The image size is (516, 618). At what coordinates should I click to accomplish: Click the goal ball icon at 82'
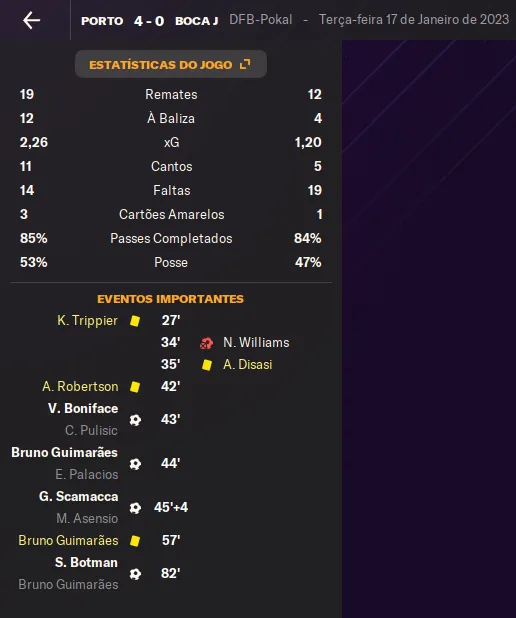[135, 574]
